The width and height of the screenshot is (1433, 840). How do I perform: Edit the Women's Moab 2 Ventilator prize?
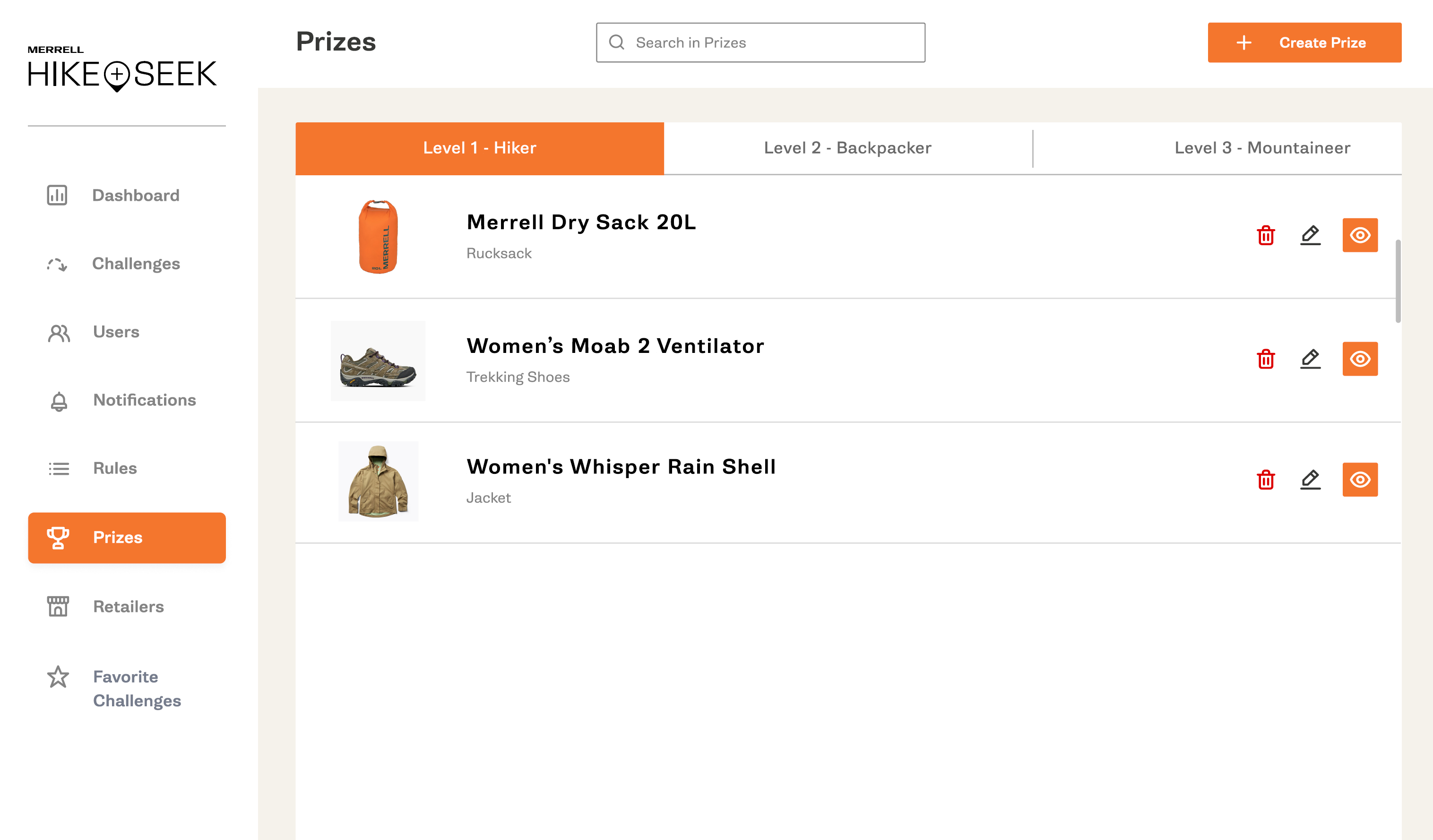(x=1312, y=359)
